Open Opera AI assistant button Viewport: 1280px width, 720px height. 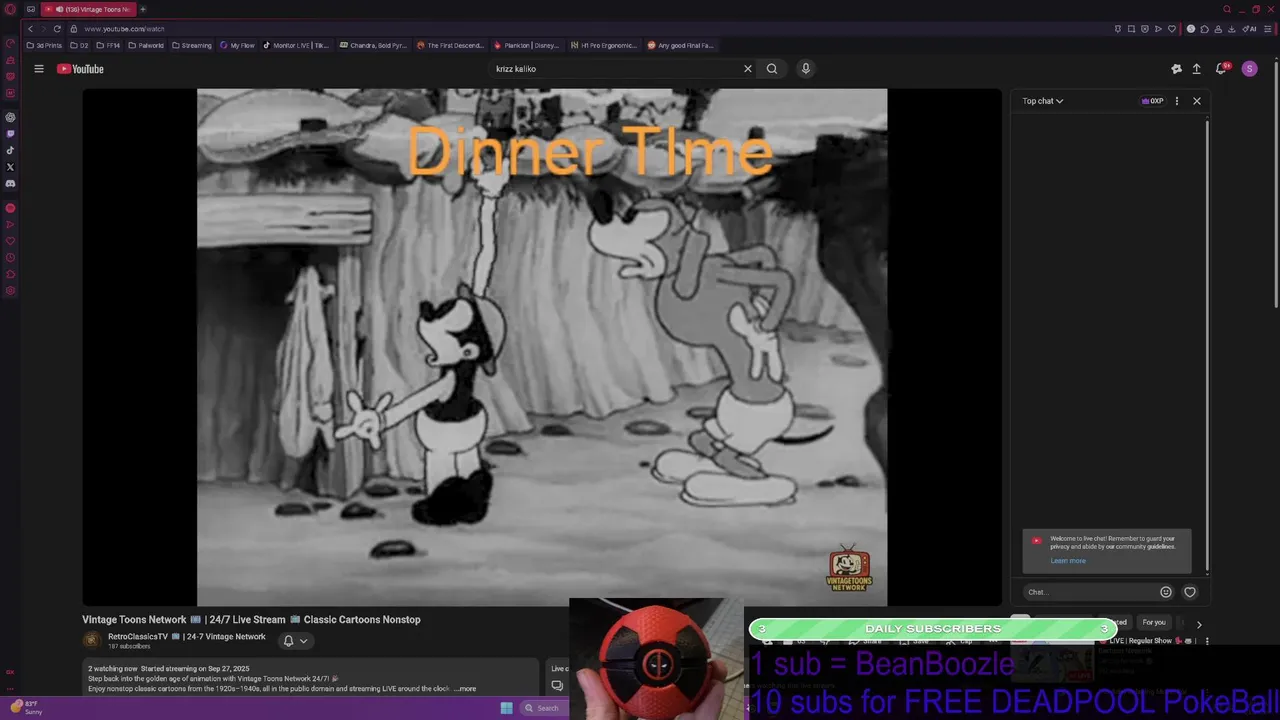[x=1251, y=29]
